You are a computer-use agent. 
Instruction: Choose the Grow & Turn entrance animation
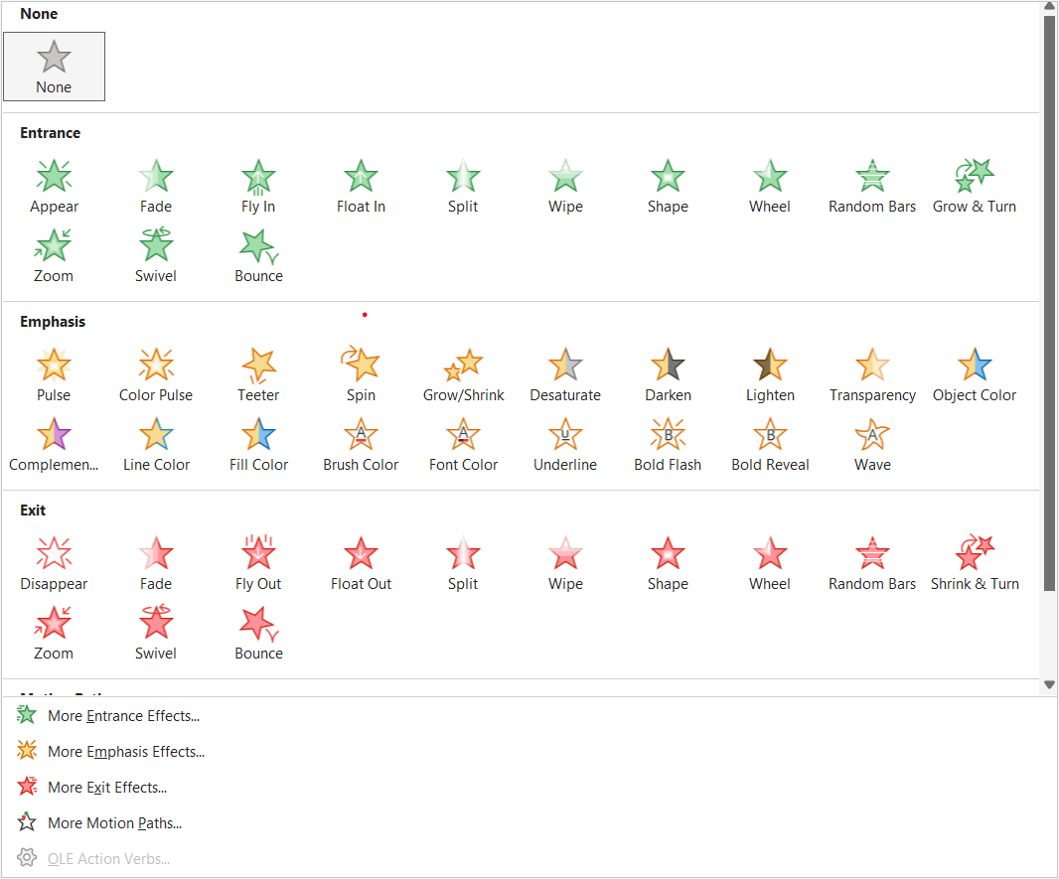[x=973, y=187]
